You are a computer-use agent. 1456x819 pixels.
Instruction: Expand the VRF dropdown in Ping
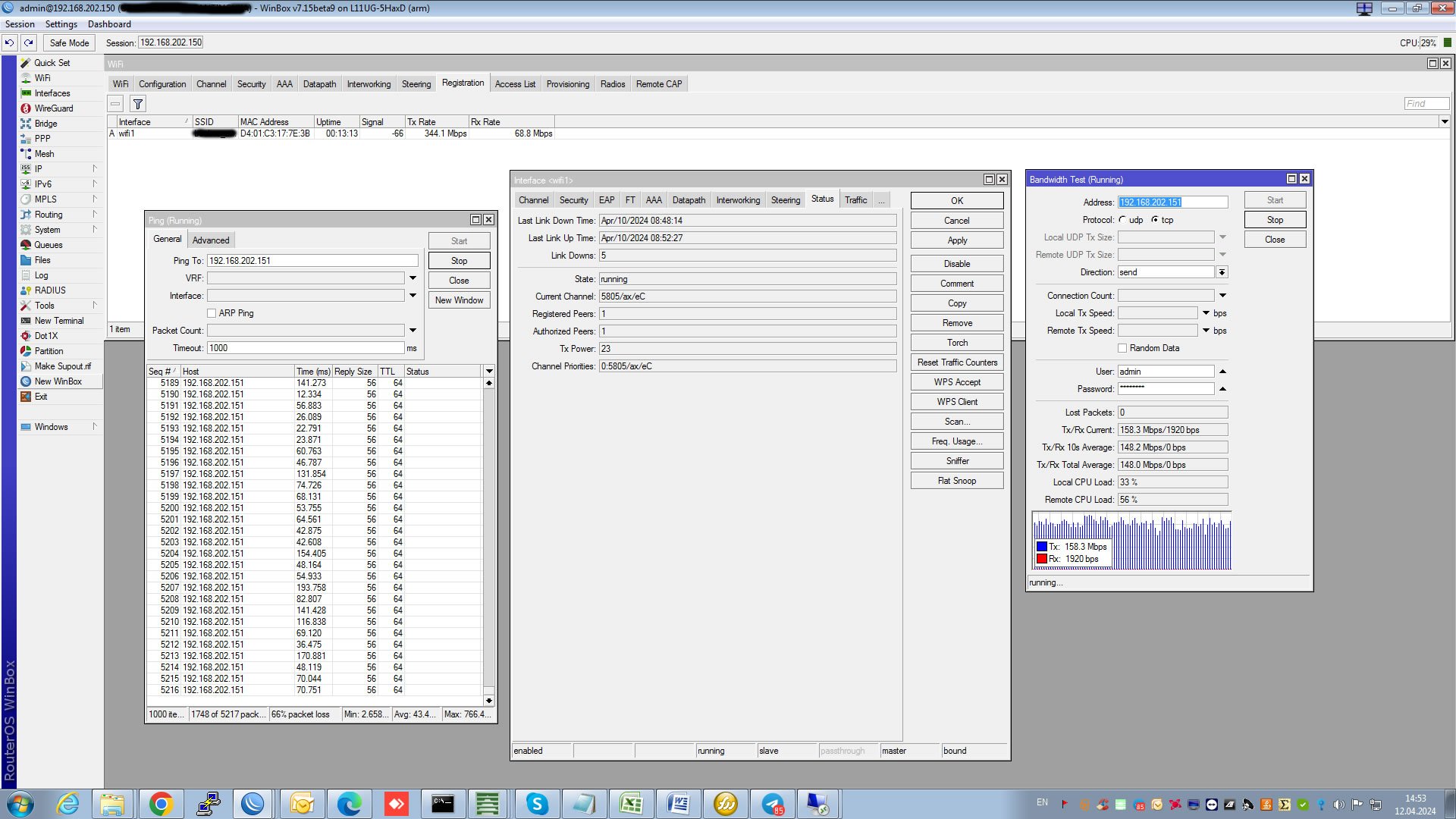(413, 278)
